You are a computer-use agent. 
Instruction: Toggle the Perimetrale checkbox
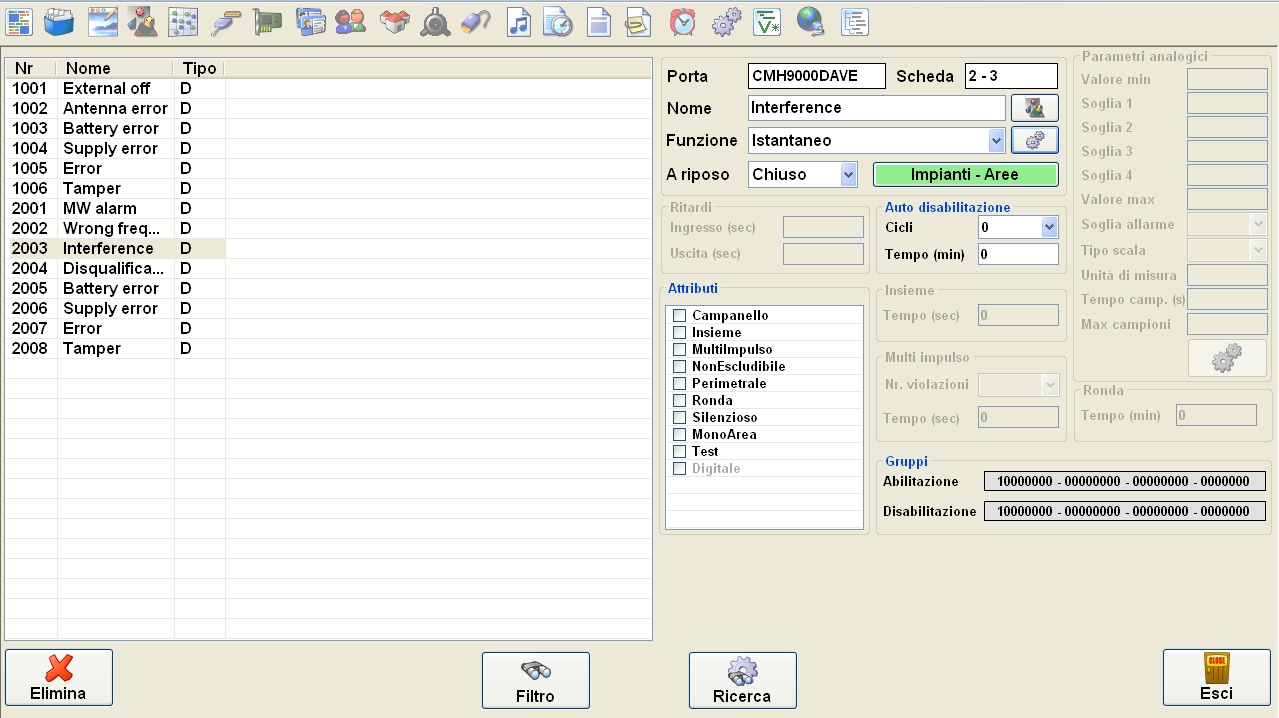point(680,384)
